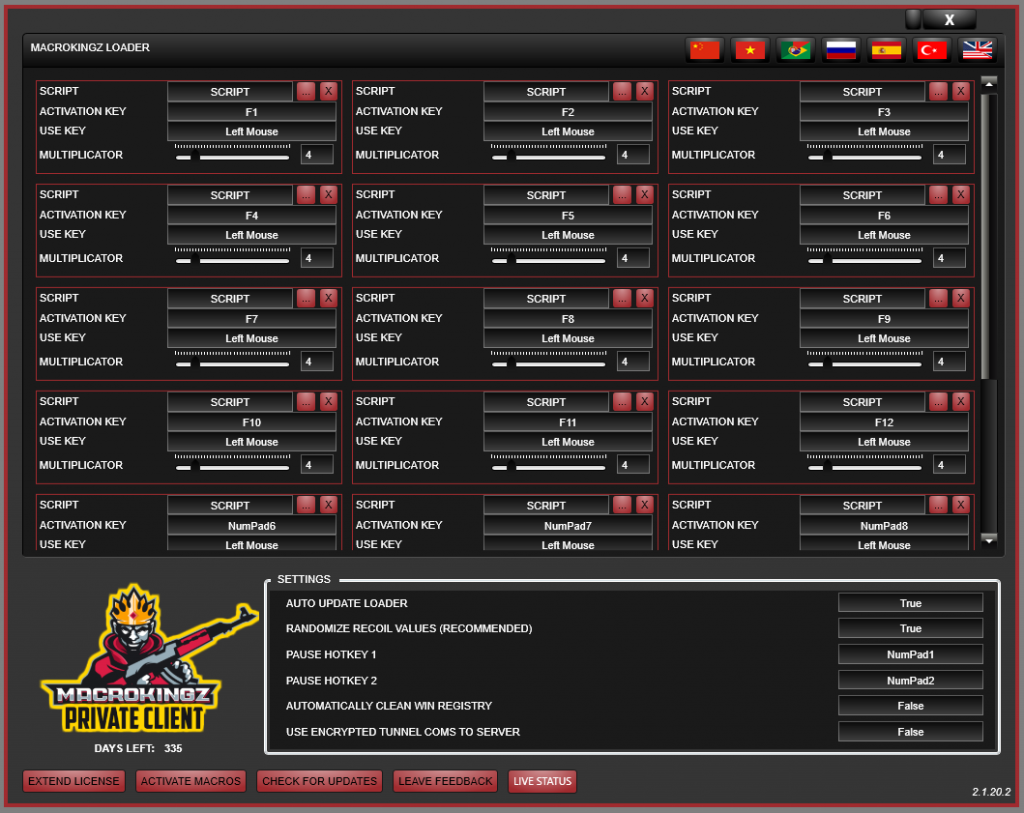Viewport: 1024px width, 813px height.
Task: Adjust multiplicator slider in the F1 slot
Action: point(232,156)
